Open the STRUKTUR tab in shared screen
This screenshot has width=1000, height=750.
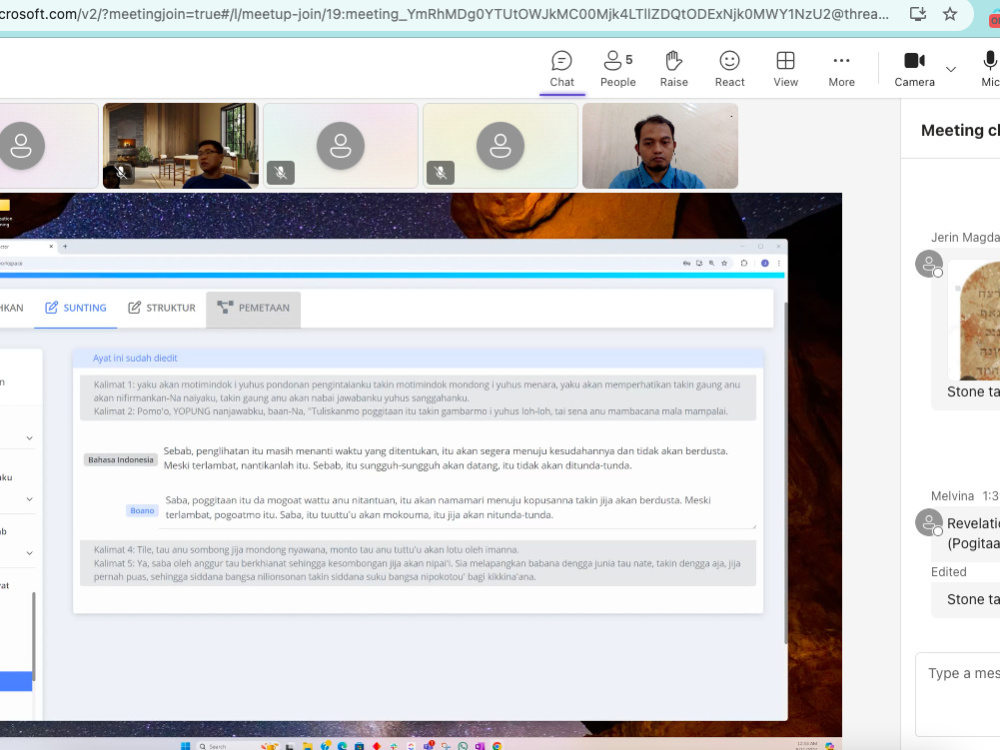click(x=162, y=308)
